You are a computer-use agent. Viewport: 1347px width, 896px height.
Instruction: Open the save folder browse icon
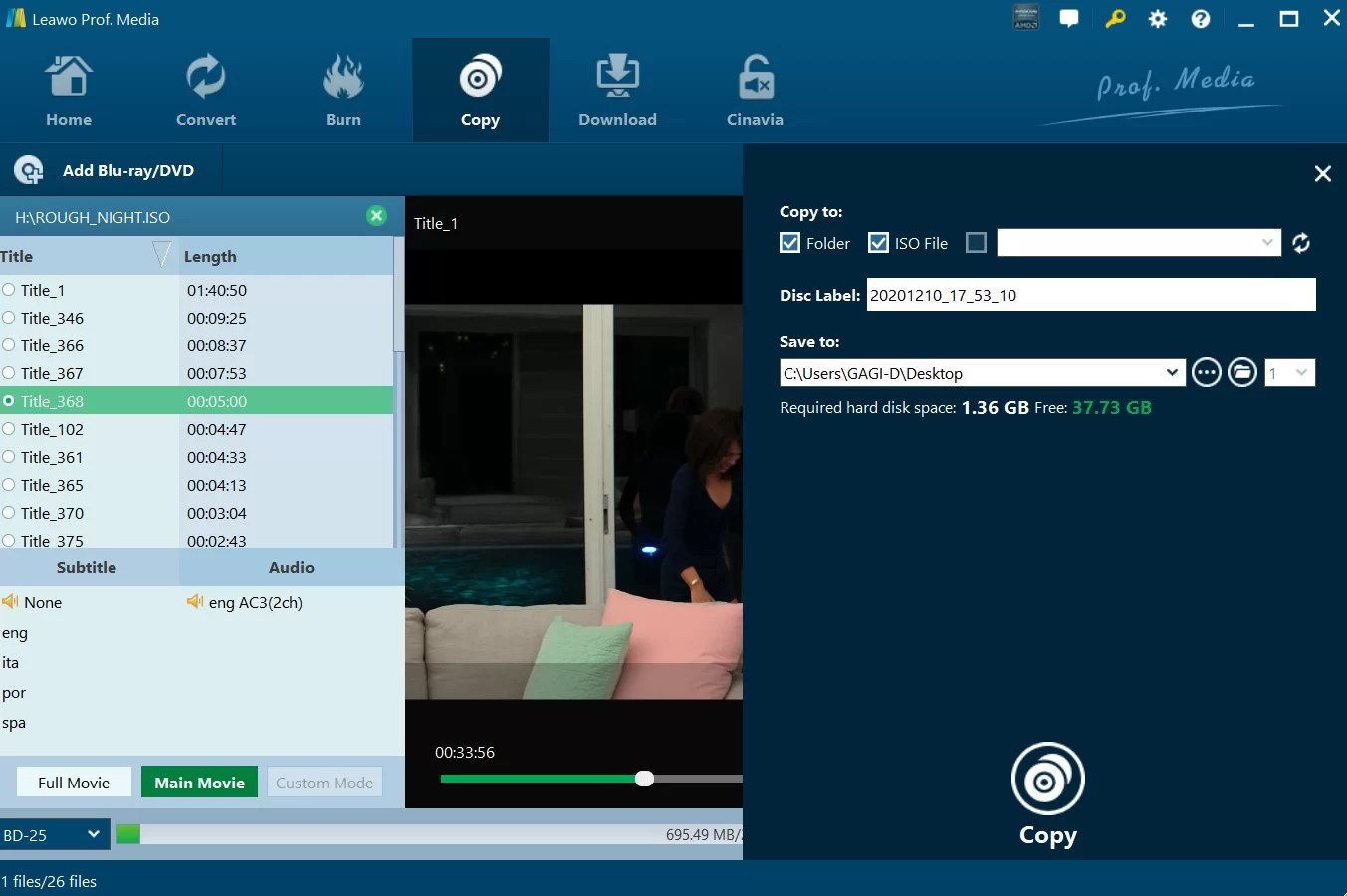(1242, 372)
